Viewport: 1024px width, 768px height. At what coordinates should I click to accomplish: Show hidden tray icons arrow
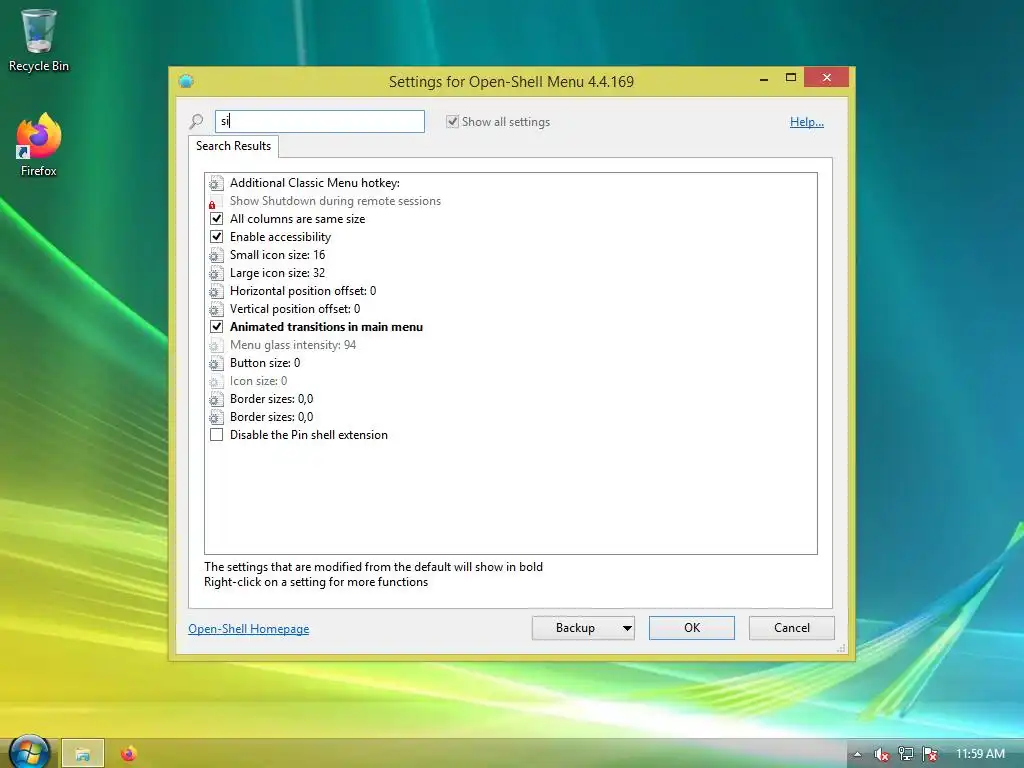click(x=857, y=754)
